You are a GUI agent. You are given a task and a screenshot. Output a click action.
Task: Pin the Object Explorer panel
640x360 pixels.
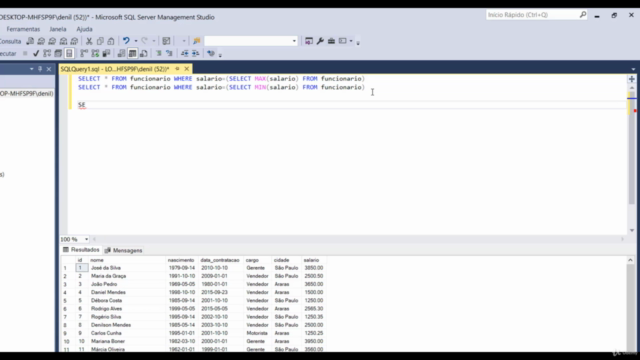pos(40,69)
